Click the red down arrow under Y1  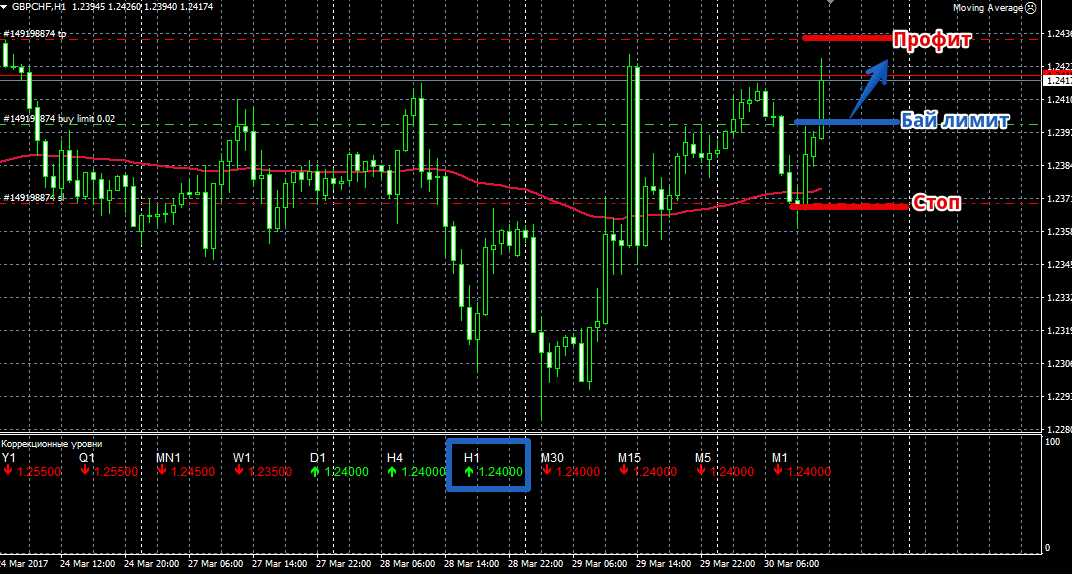pyautogui.click(x=7, y=472)
